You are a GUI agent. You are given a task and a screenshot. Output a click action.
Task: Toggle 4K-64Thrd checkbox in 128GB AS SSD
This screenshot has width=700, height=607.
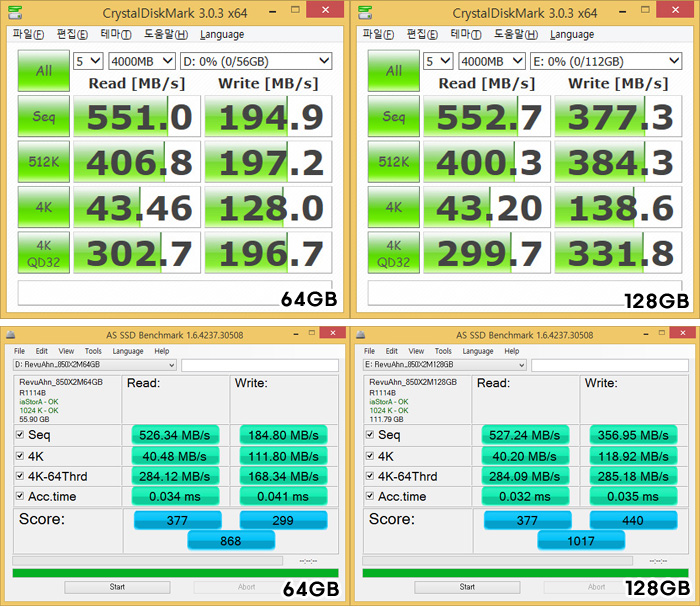click(370, 476)
